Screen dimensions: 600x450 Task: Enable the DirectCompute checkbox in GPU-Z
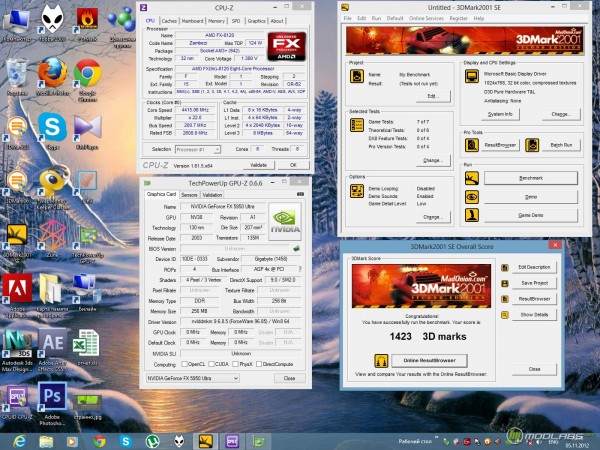coord(259,364)
